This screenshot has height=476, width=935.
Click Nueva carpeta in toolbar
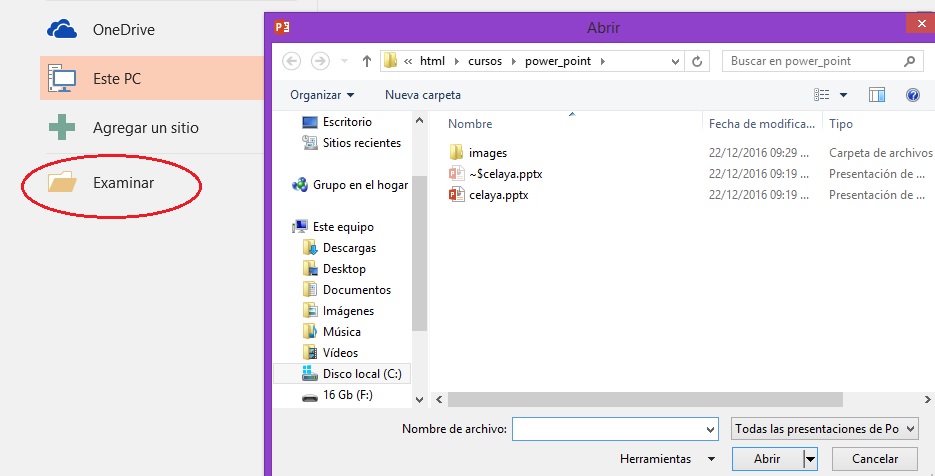(422, 95)
